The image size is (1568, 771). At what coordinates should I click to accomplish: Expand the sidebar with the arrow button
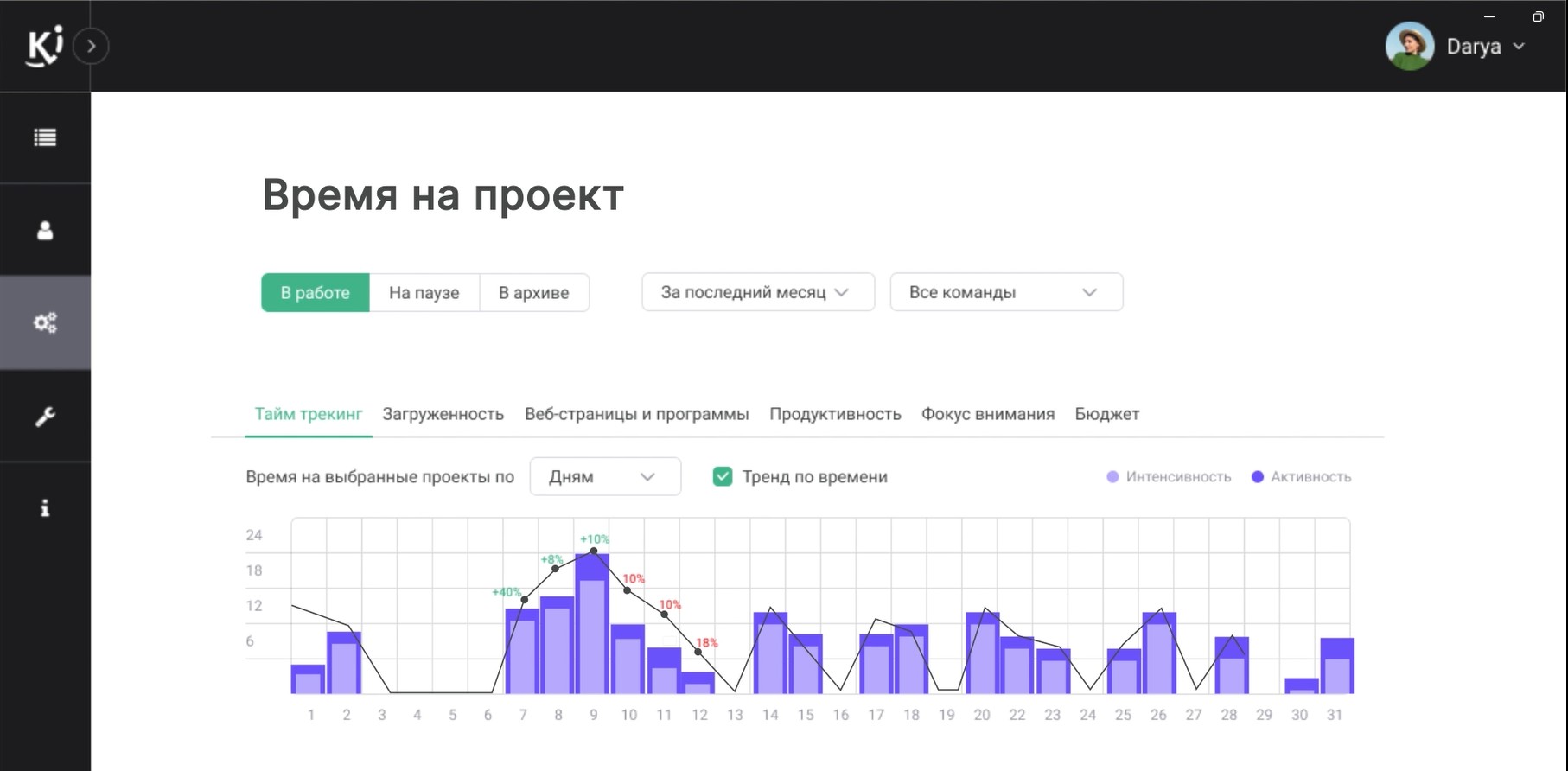pyautogui.click(x=91, y=46)
